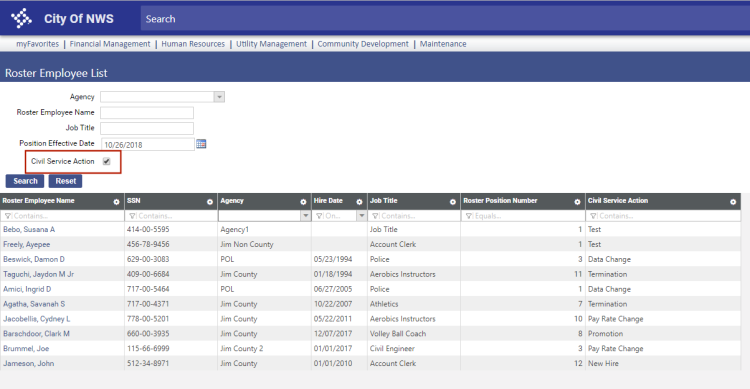Click the Job Title input field
The width and height of the screenshot is (750, 389).
click(147, 128)
